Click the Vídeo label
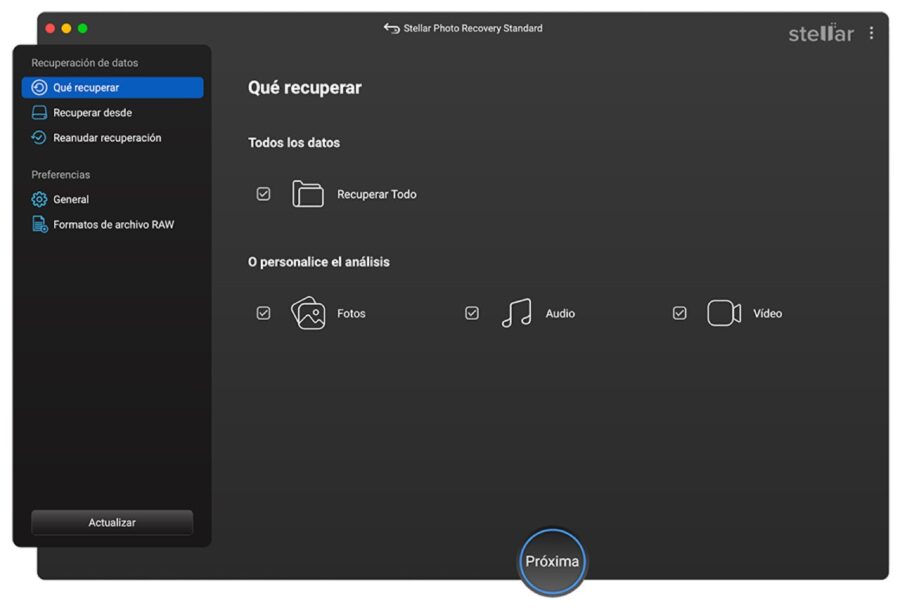 767,313
